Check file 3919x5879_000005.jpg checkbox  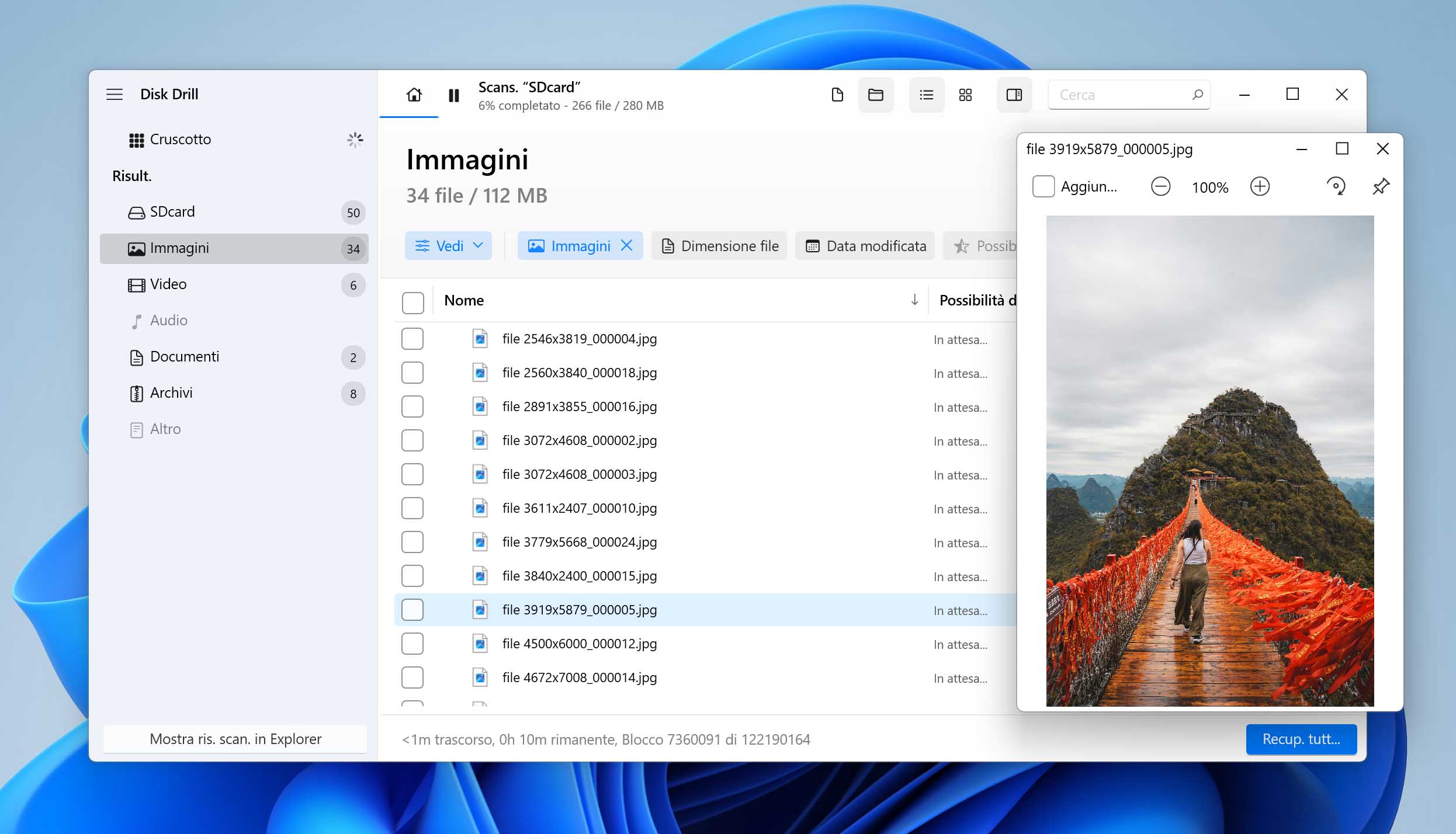tap(412, 610)
